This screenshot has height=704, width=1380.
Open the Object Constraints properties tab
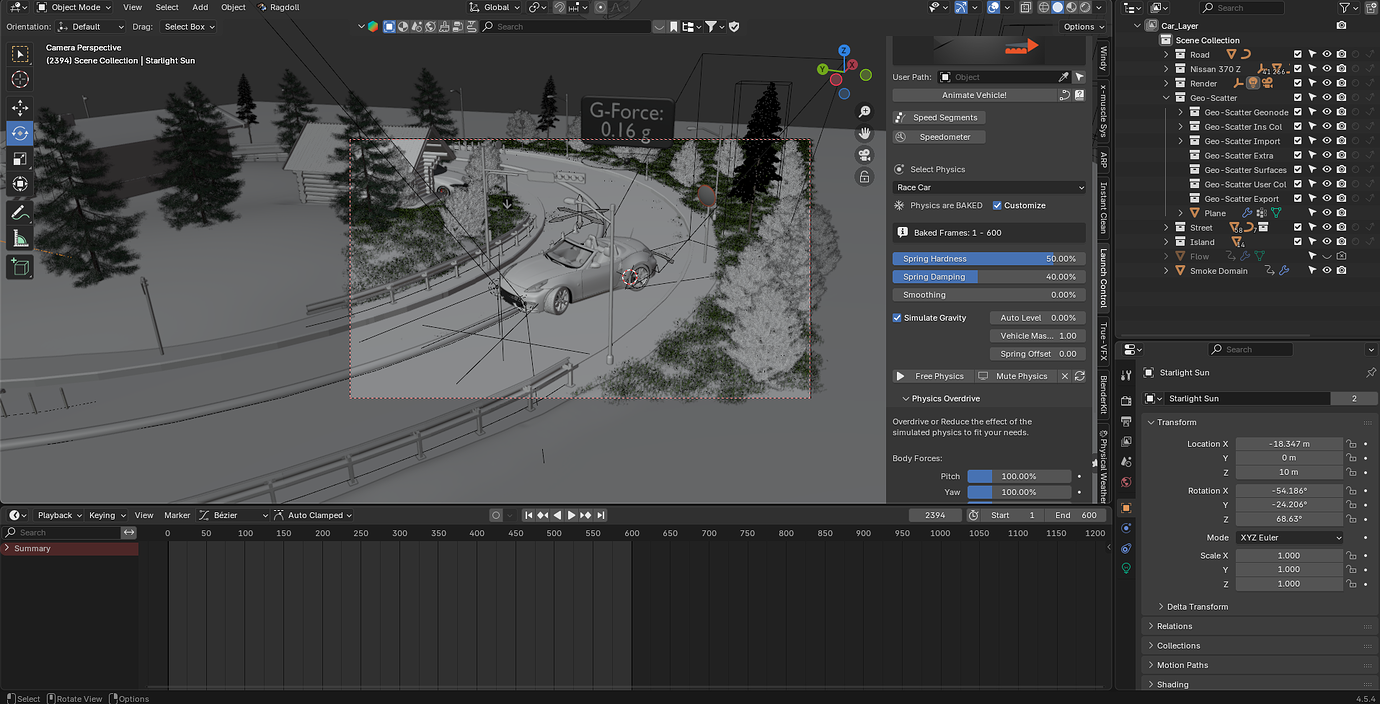(1126, 548)
